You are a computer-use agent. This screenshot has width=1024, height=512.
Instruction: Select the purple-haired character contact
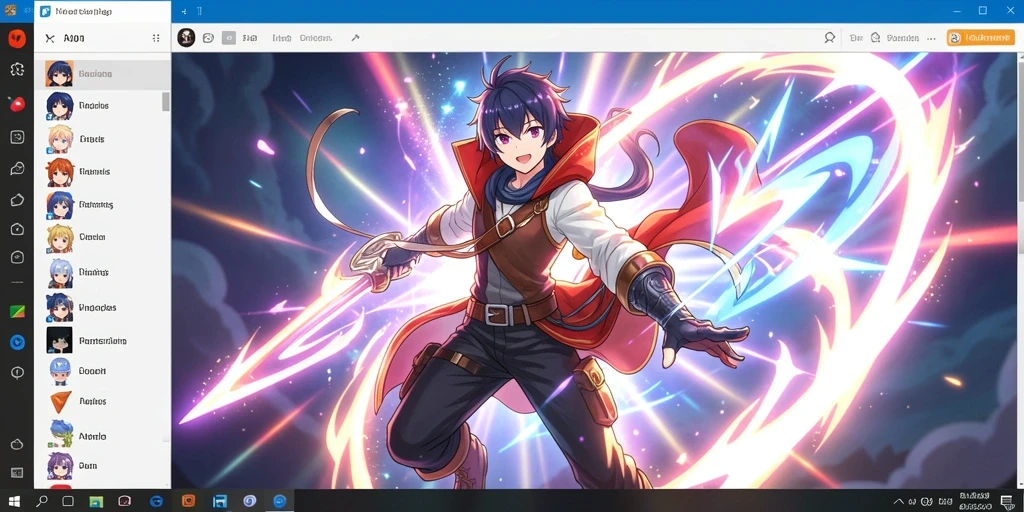pos(103,466)
